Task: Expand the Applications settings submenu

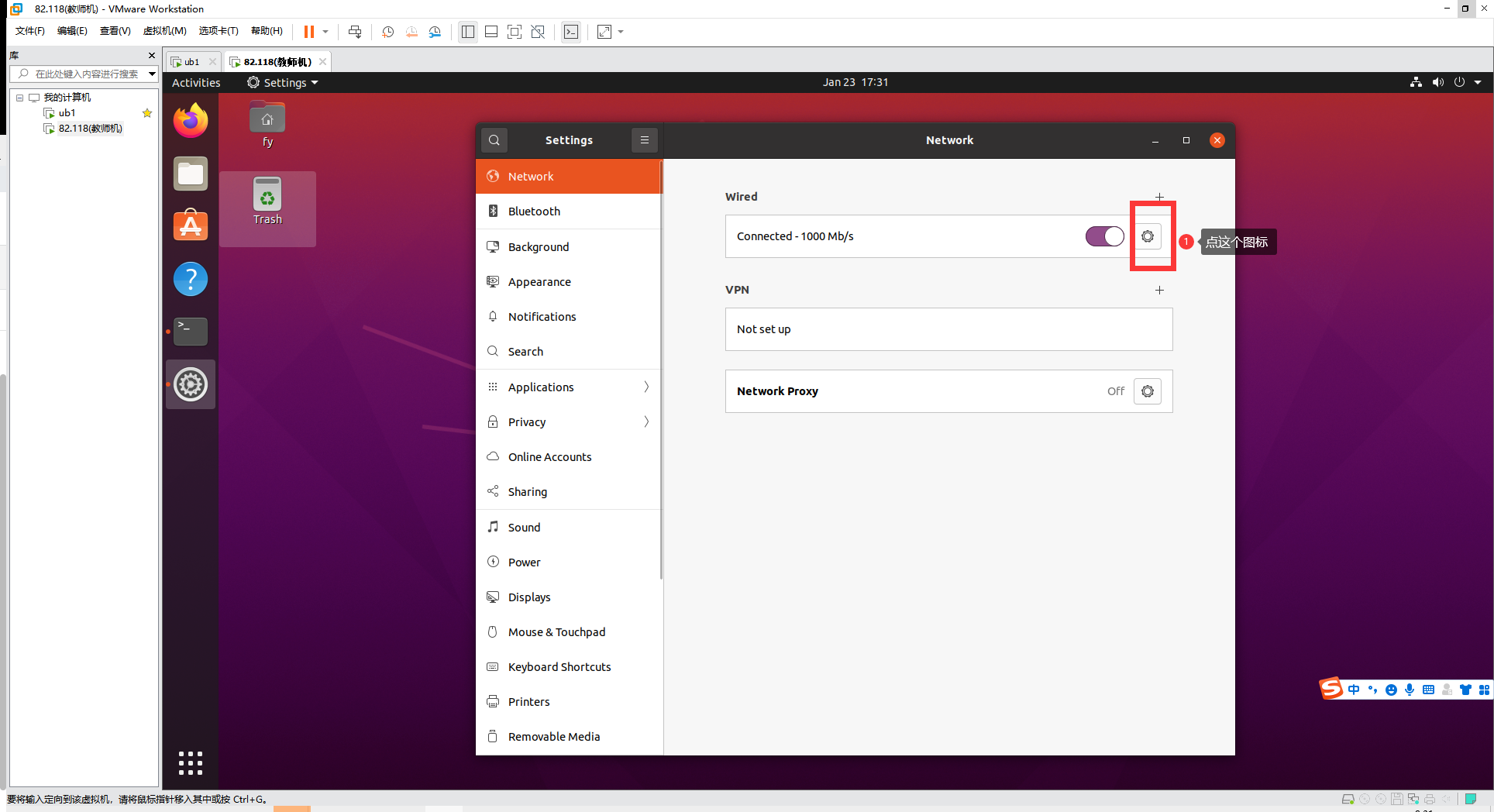Action: (569, 387)
